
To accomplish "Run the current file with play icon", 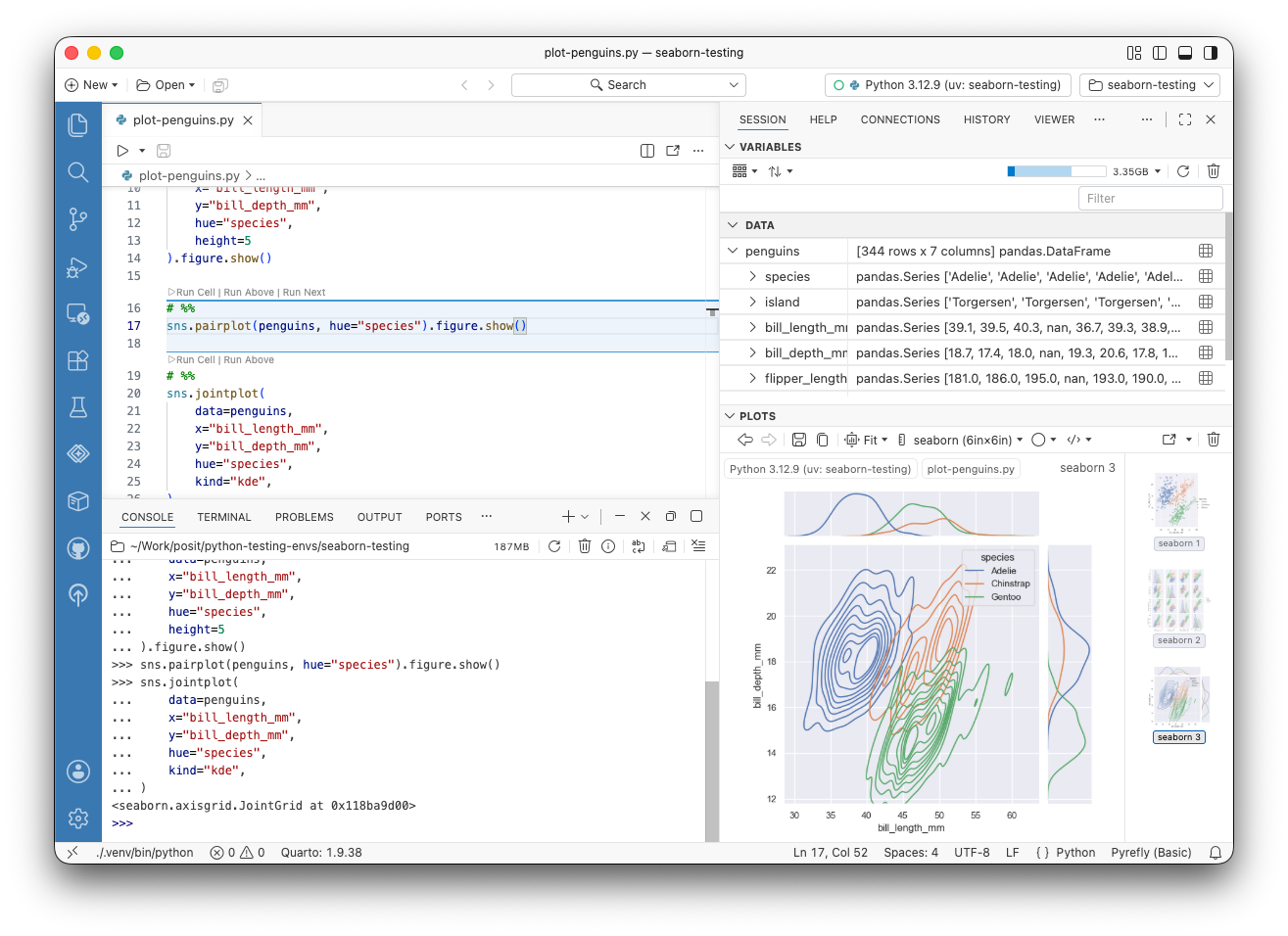I will (122, 151).
